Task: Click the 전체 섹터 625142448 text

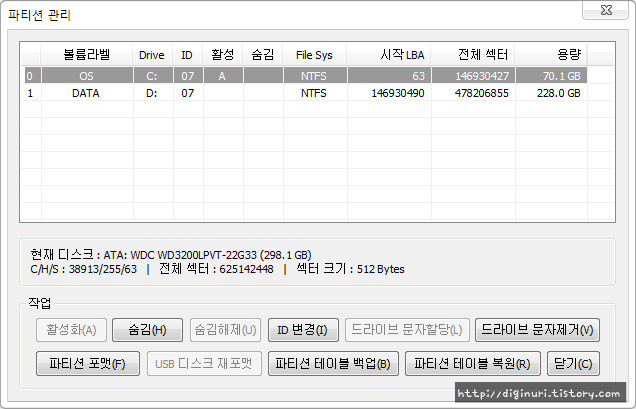Action: [x=216, y=269]
